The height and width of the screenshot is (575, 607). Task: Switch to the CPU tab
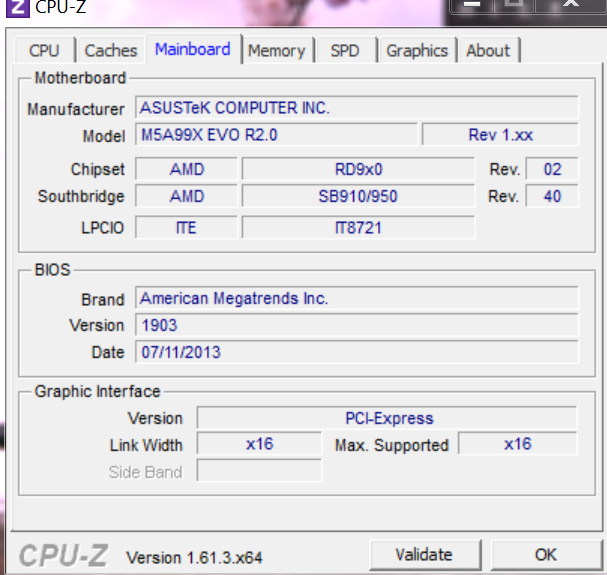click(45, 50)
